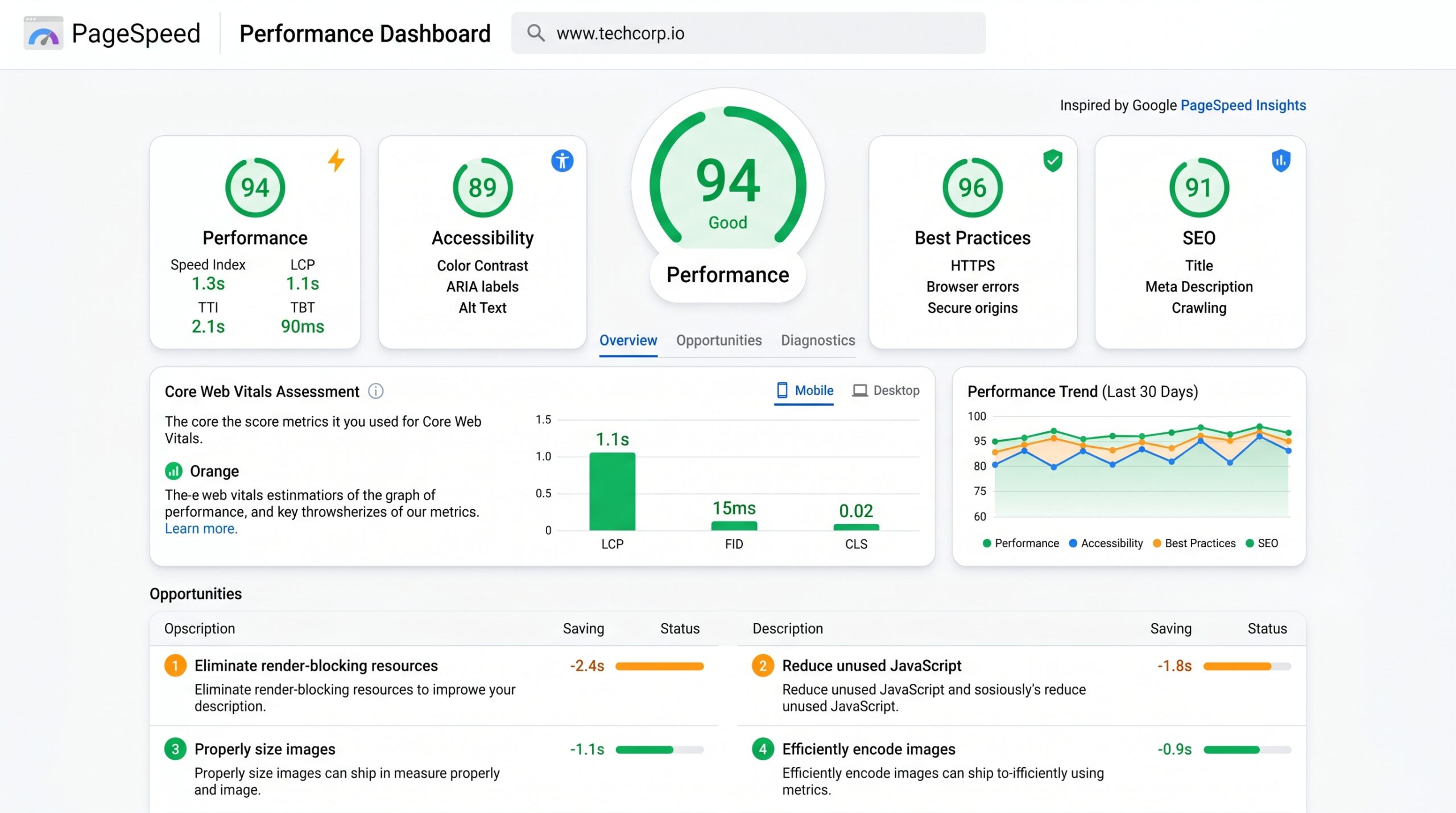This screenshot has width=1456, height=813.
Task: Click the lightning bolt icon on Performance card
Action: pos(336,160)
